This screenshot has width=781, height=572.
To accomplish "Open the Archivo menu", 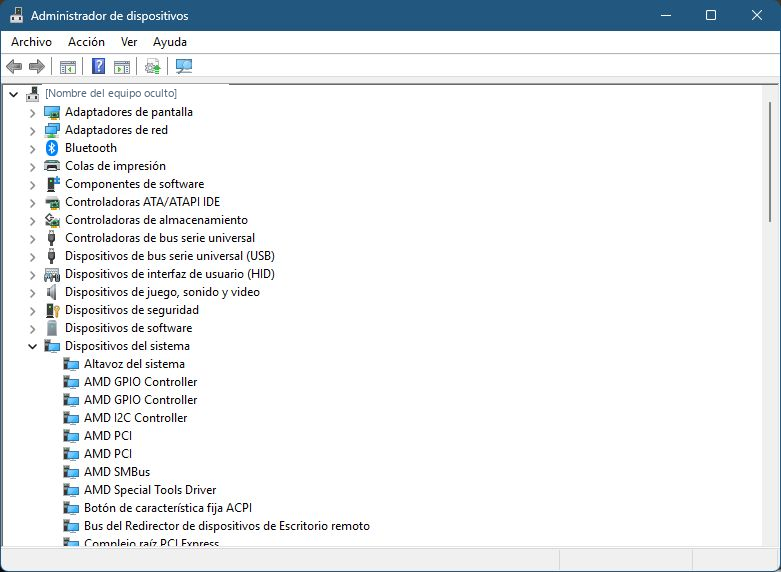I will (31, 42).
